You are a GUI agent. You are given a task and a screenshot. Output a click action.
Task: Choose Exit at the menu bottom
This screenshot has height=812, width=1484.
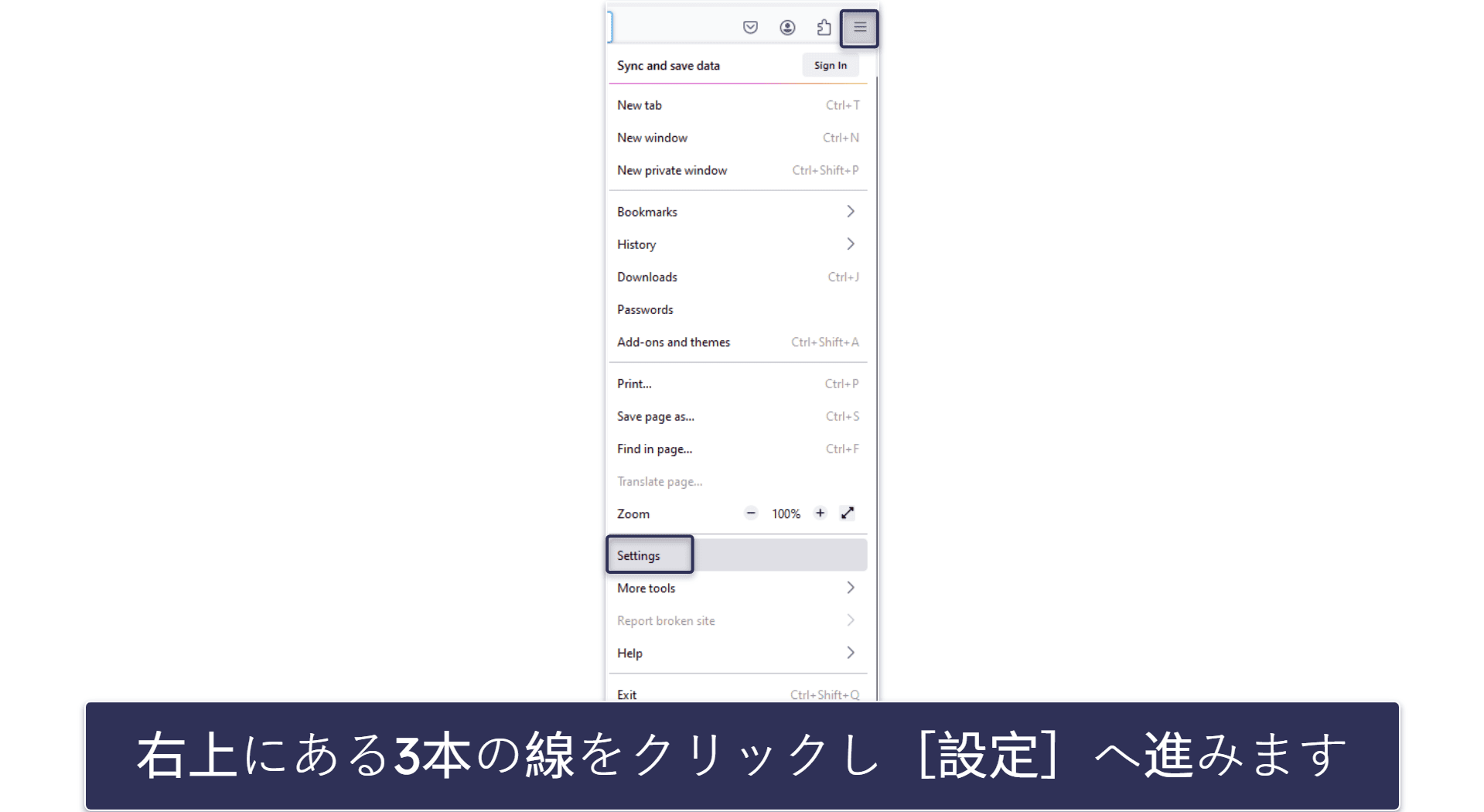[x=738, y=693]
